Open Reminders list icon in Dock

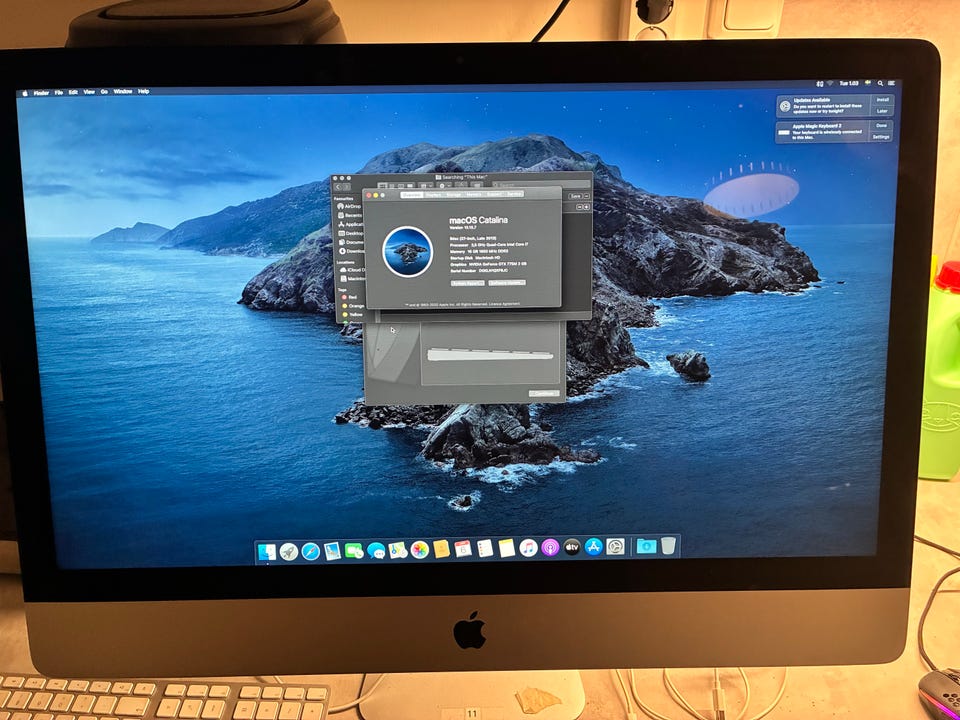pyautogui.click(x=485, y=548)
